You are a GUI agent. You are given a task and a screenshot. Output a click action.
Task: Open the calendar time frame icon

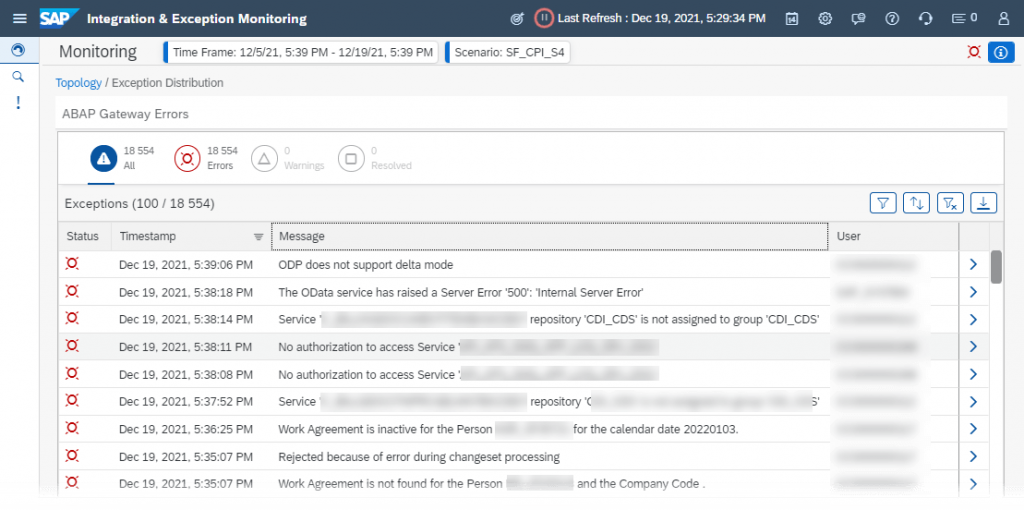coord(792,18)
